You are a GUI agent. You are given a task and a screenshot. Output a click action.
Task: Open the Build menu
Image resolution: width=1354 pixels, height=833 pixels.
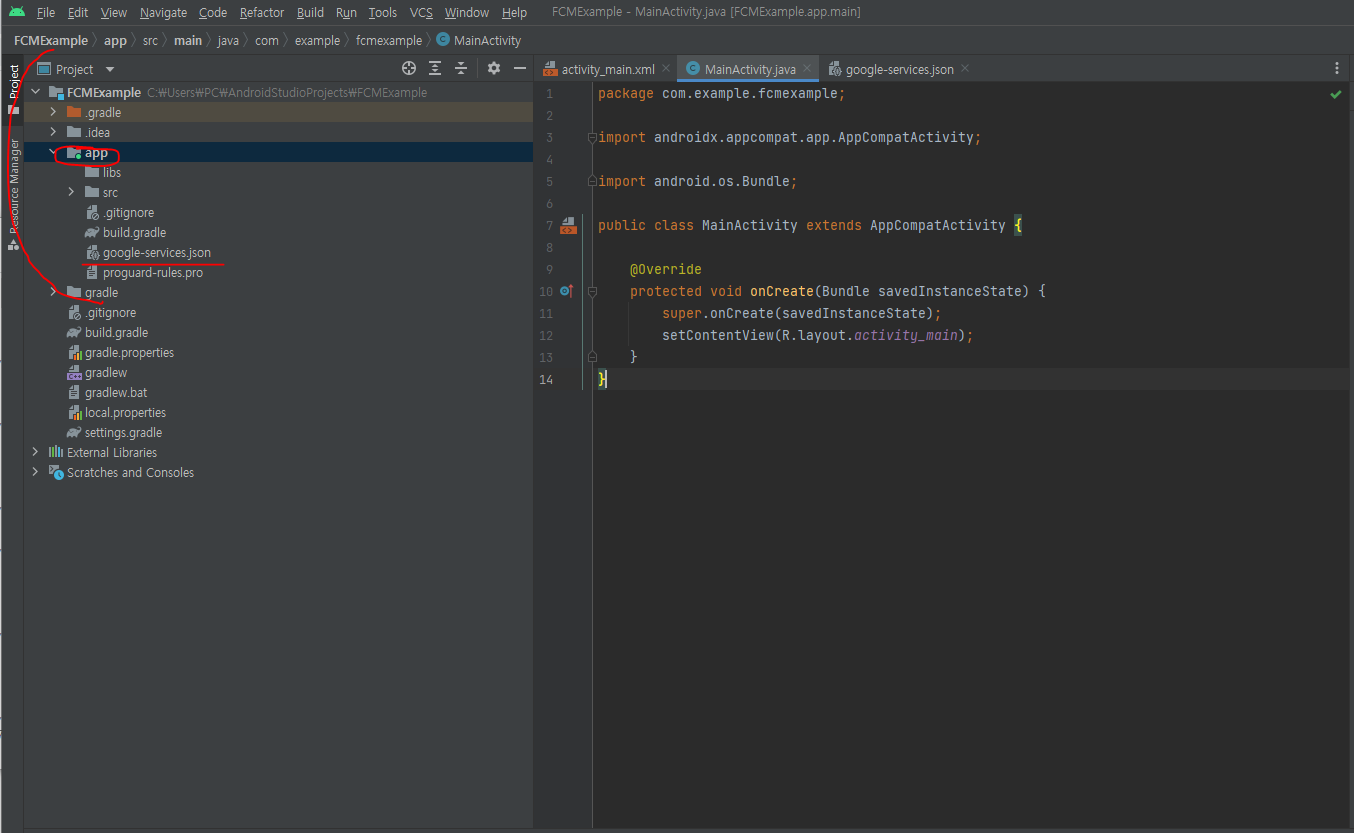click(310, 12)
